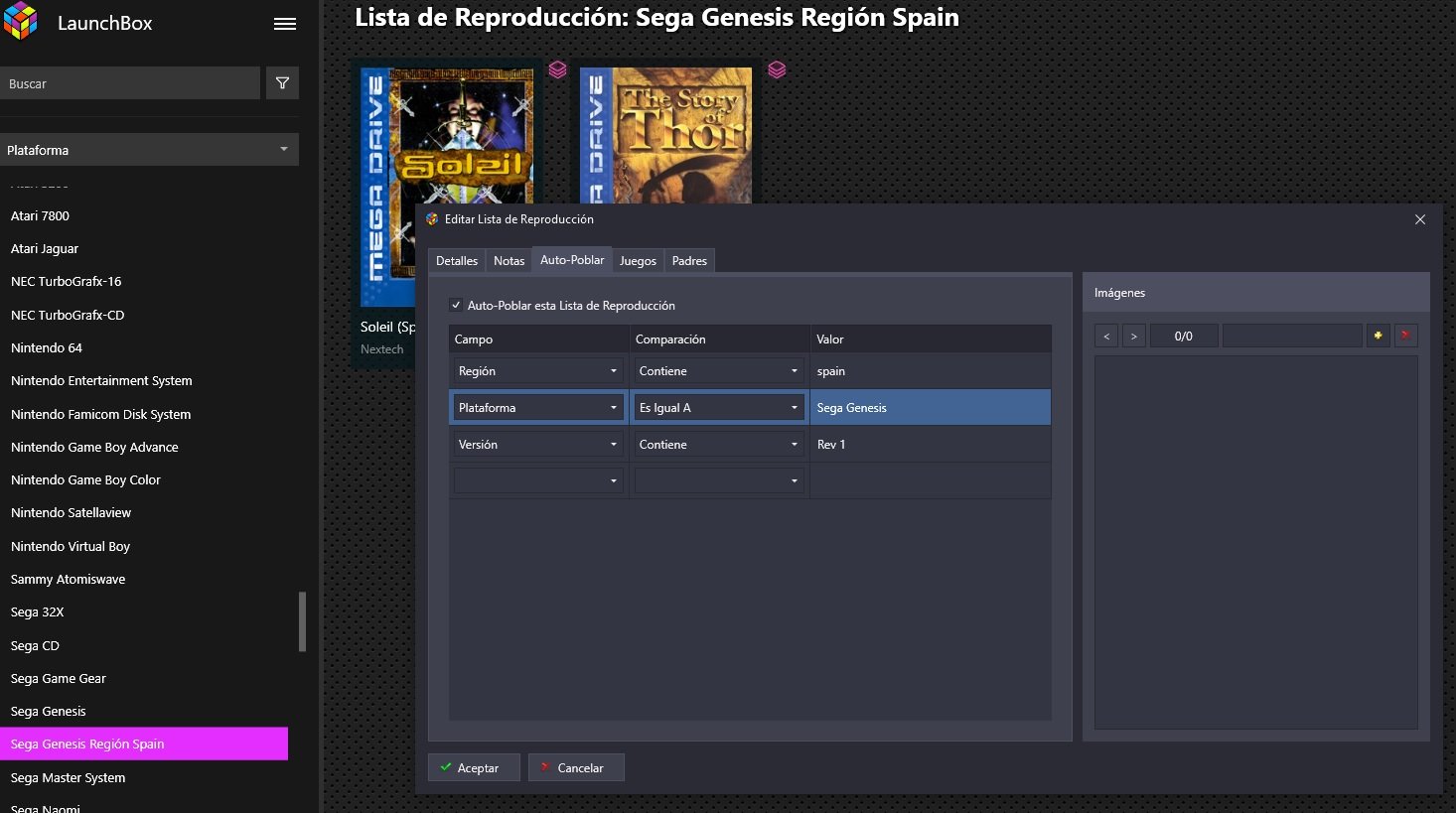The width and height of the screenshot is (1456, 813).
Task: Click the Valor column header
Action: pyautogui.click(x=931, y=339)
